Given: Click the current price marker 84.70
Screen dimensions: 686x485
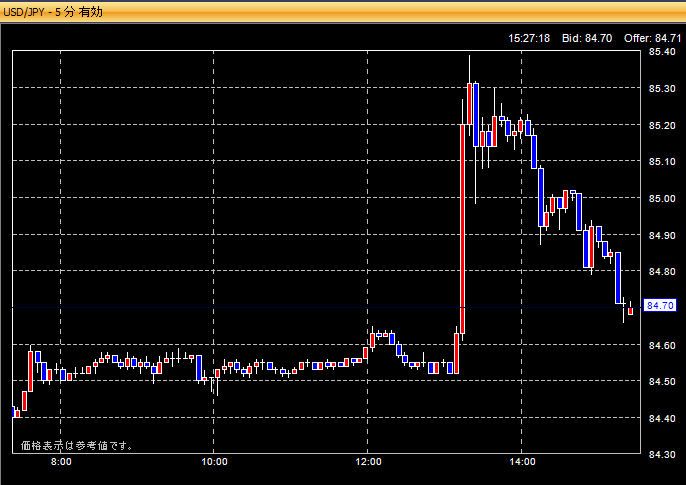Looking at the screenshot, I should pyautogui.click(x=662, y=305).
